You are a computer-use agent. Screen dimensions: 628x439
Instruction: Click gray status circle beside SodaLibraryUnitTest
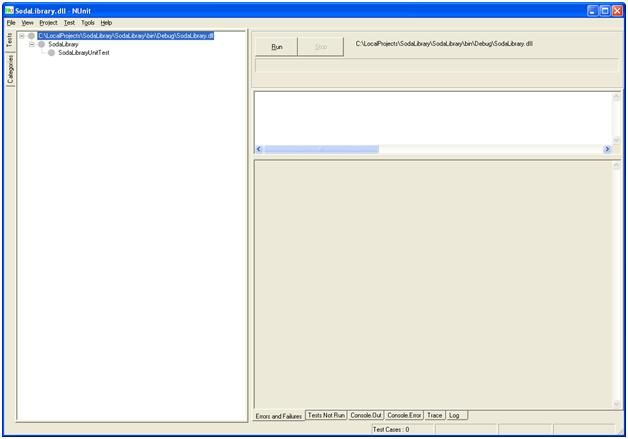(51, 52)
